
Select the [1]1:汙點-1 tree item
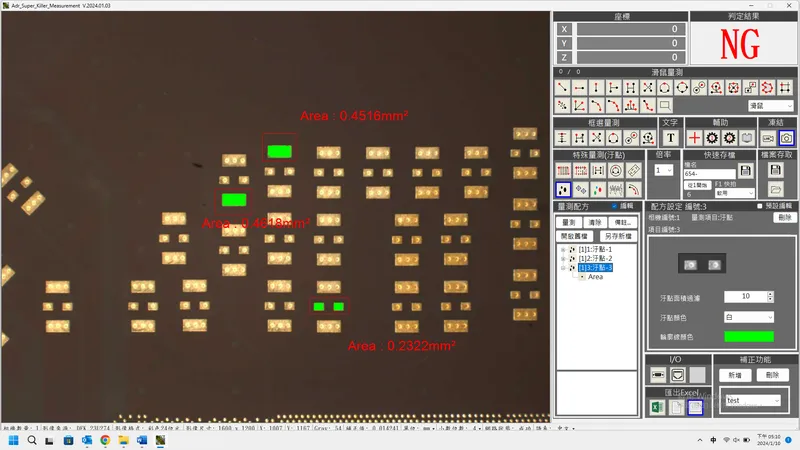click(x=595, y=249)
